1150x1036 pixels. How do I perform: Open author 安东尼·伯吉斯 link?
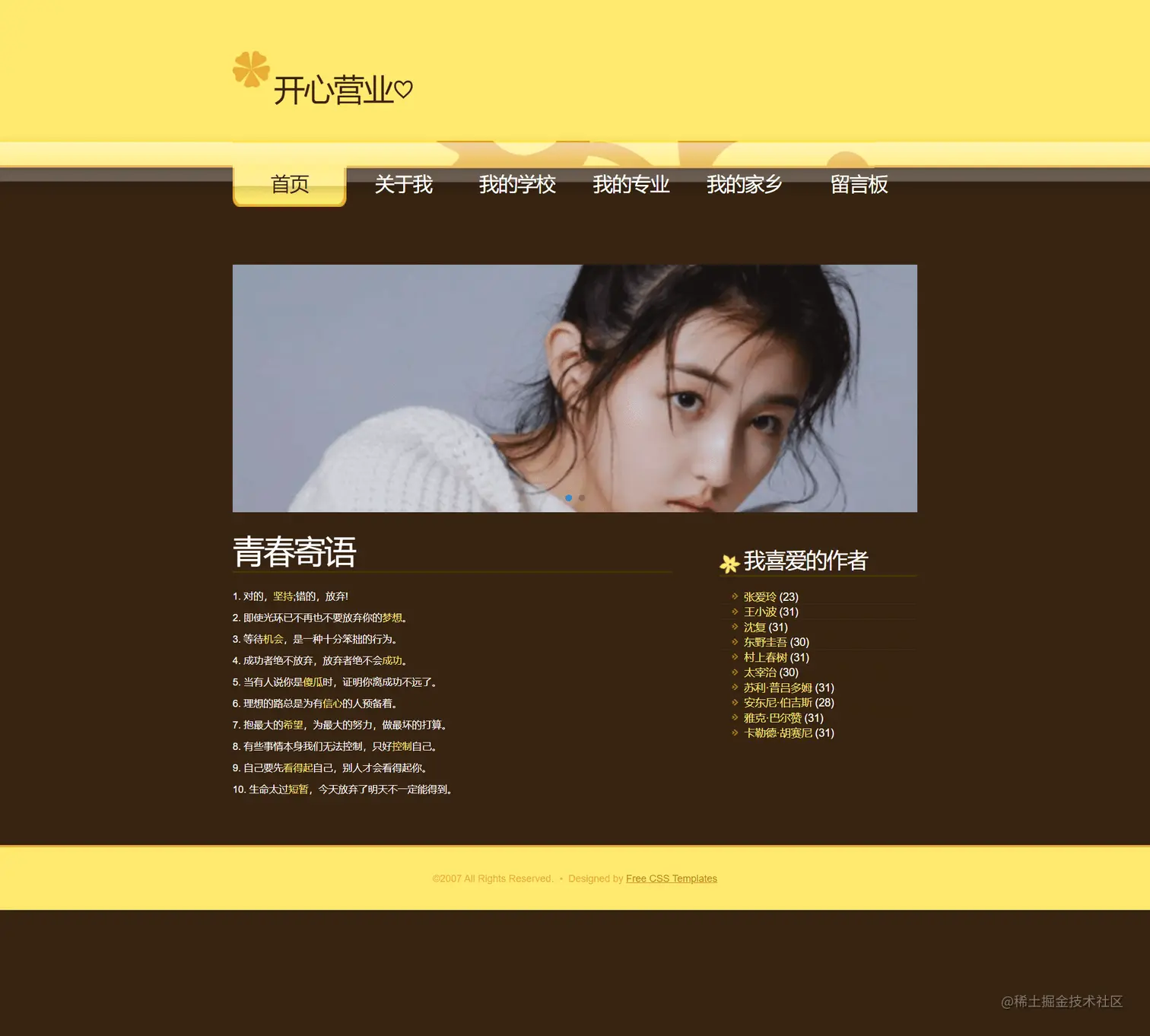click(x=778, y=703)
